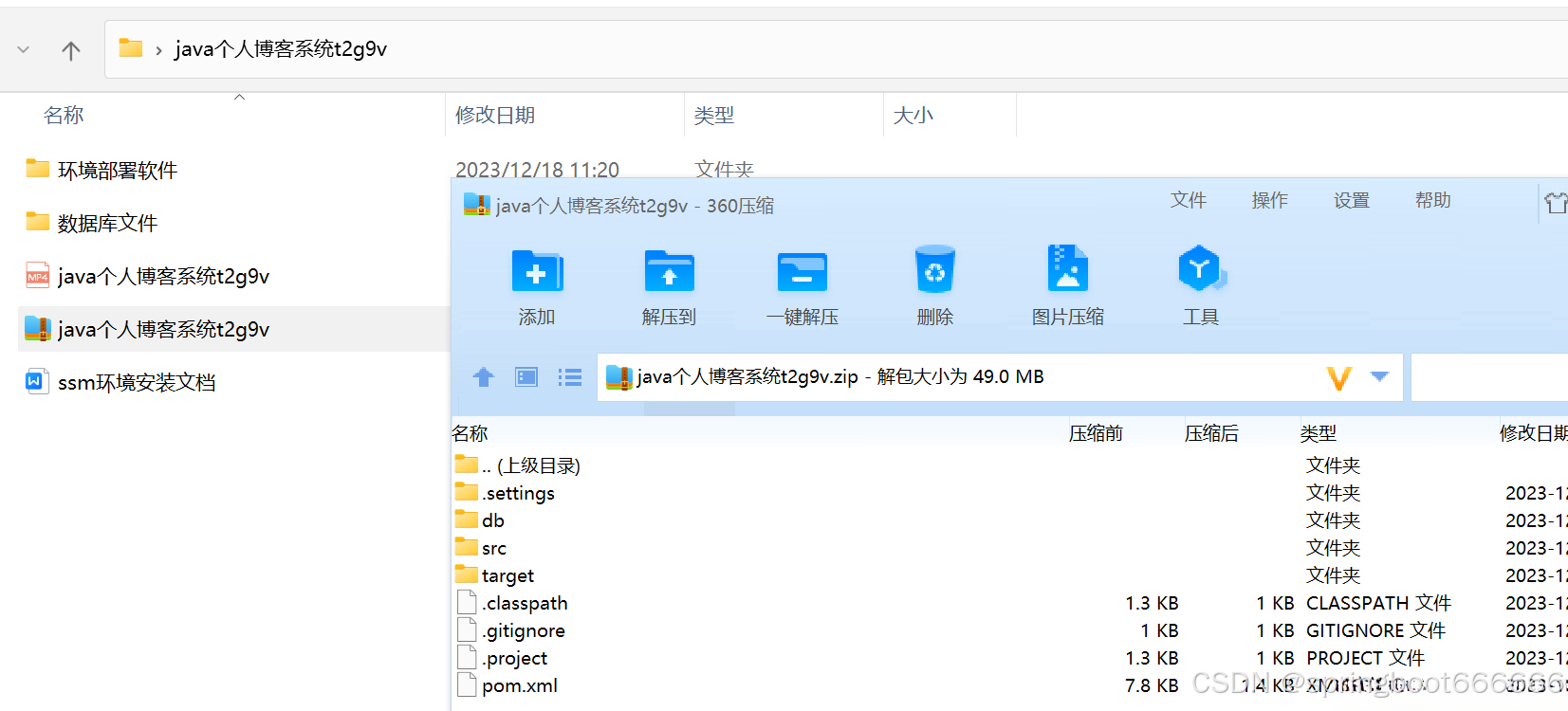Open the 工具 (Tools) icon
The image size is (1568, 711).
click(x=1201, y=268)
